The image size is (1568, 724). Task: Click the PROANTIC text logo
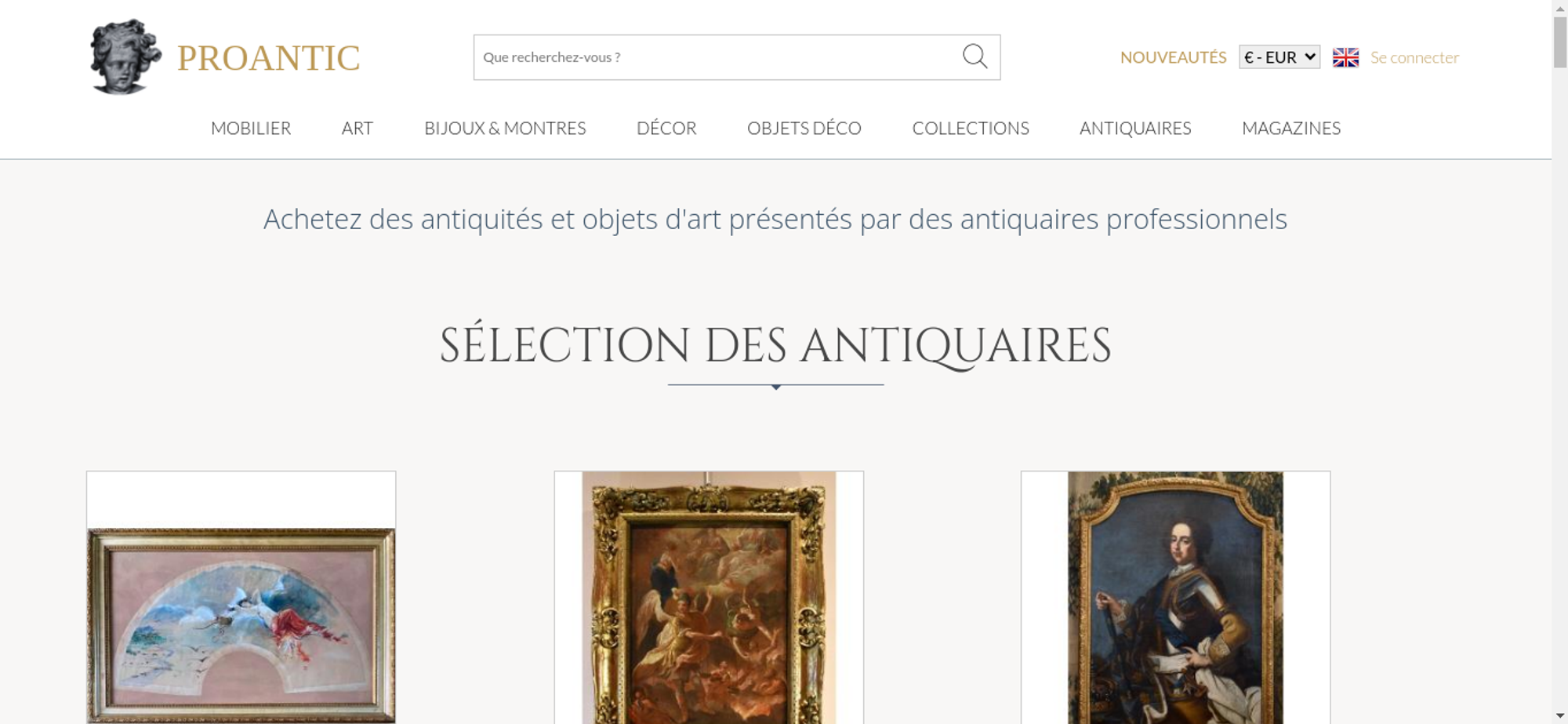click(268, 58)
